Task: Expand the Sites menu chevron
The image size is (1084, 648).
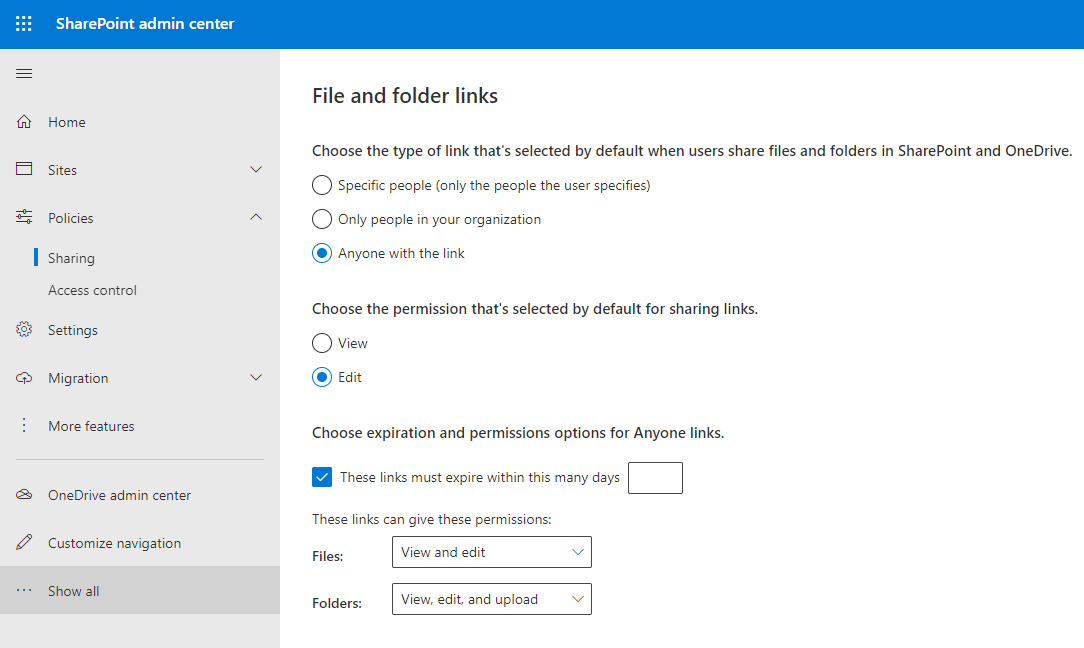Action: click(256, 169)
